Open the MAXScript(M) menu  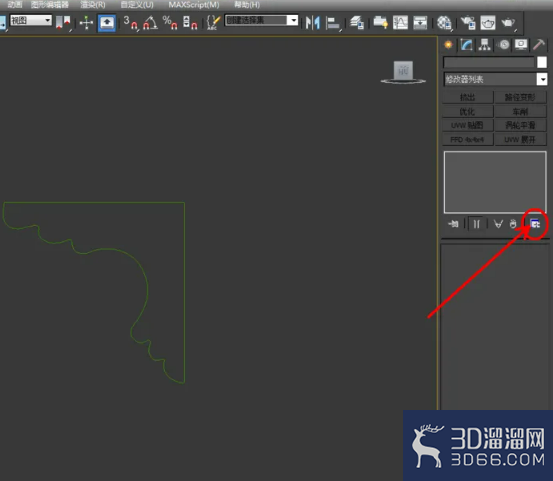pyautogui.click(x=194, y=5)
